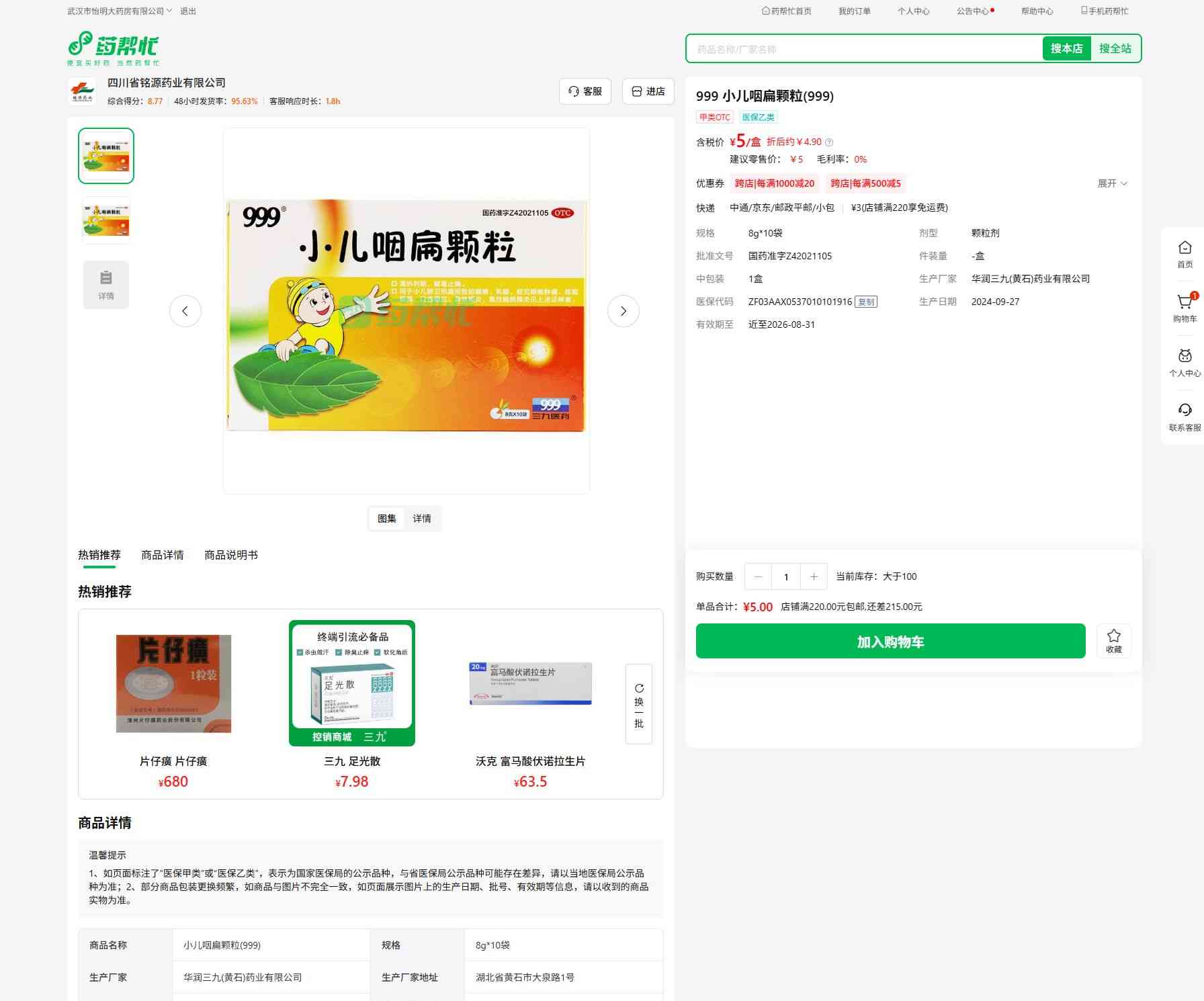Click the question mark beside discounted price
This screenshot has width=1204, height=1001.
(829, 142)
